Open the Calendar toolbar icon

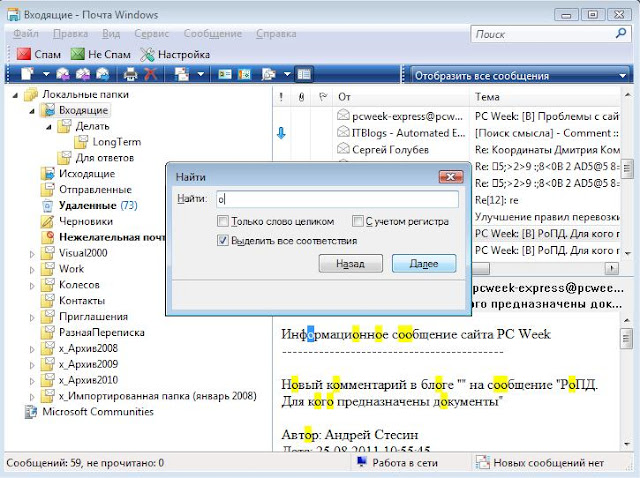point(244,74)
